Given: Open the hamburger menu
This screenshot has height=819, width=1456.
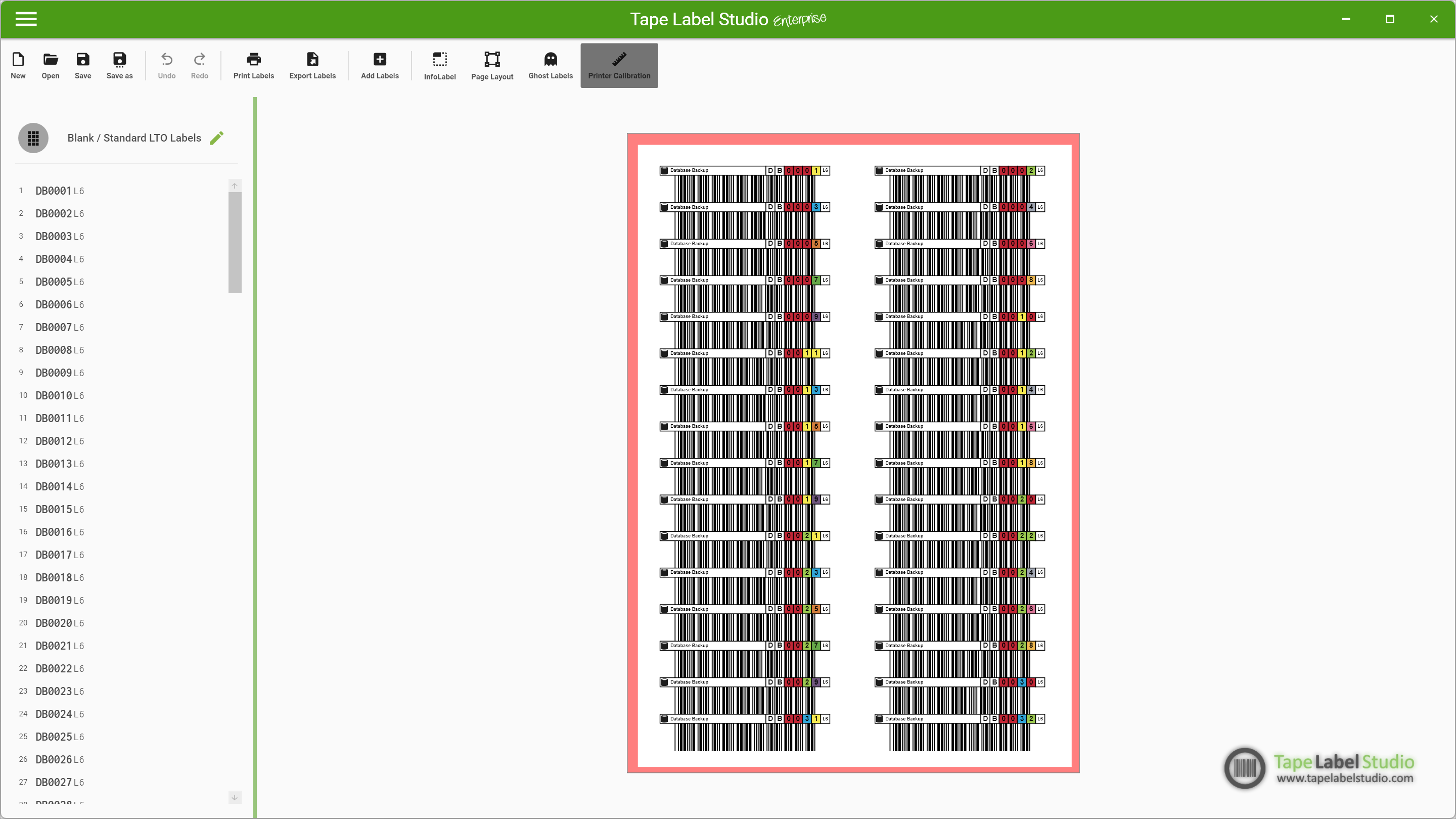Looking at the screenshot, I should [x=26, y=19].
